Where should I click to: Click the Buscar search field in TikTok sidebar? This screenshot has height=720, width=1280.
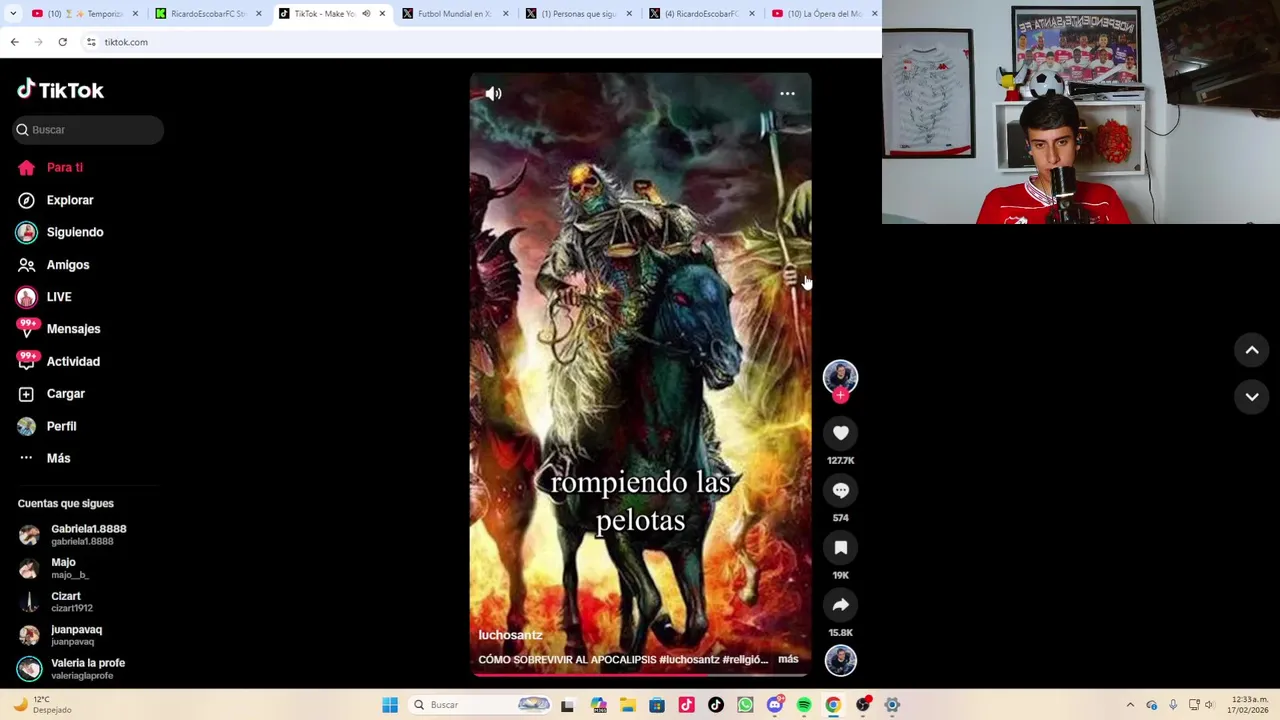tap(88, 130)
